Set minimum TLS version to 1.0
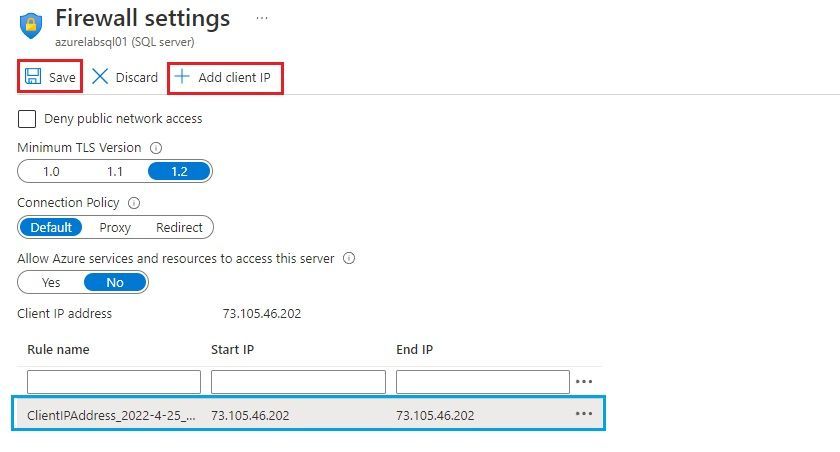Screen dimensions: 840x452 coord(51,171)
